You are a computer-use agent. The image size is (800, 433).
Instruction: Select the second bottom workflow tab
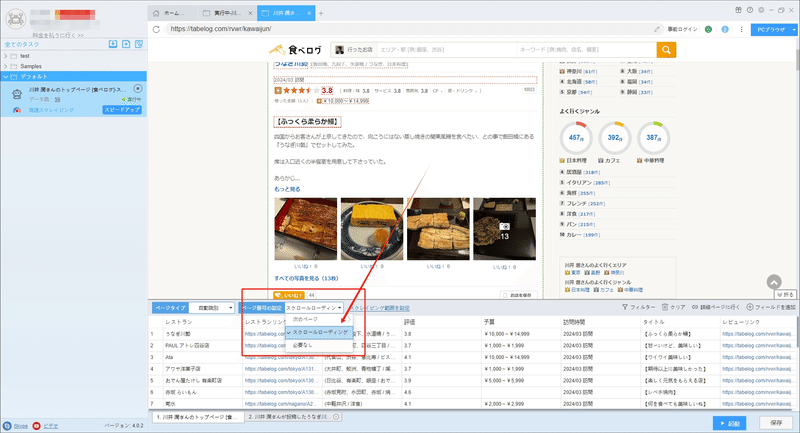[293, 417]
